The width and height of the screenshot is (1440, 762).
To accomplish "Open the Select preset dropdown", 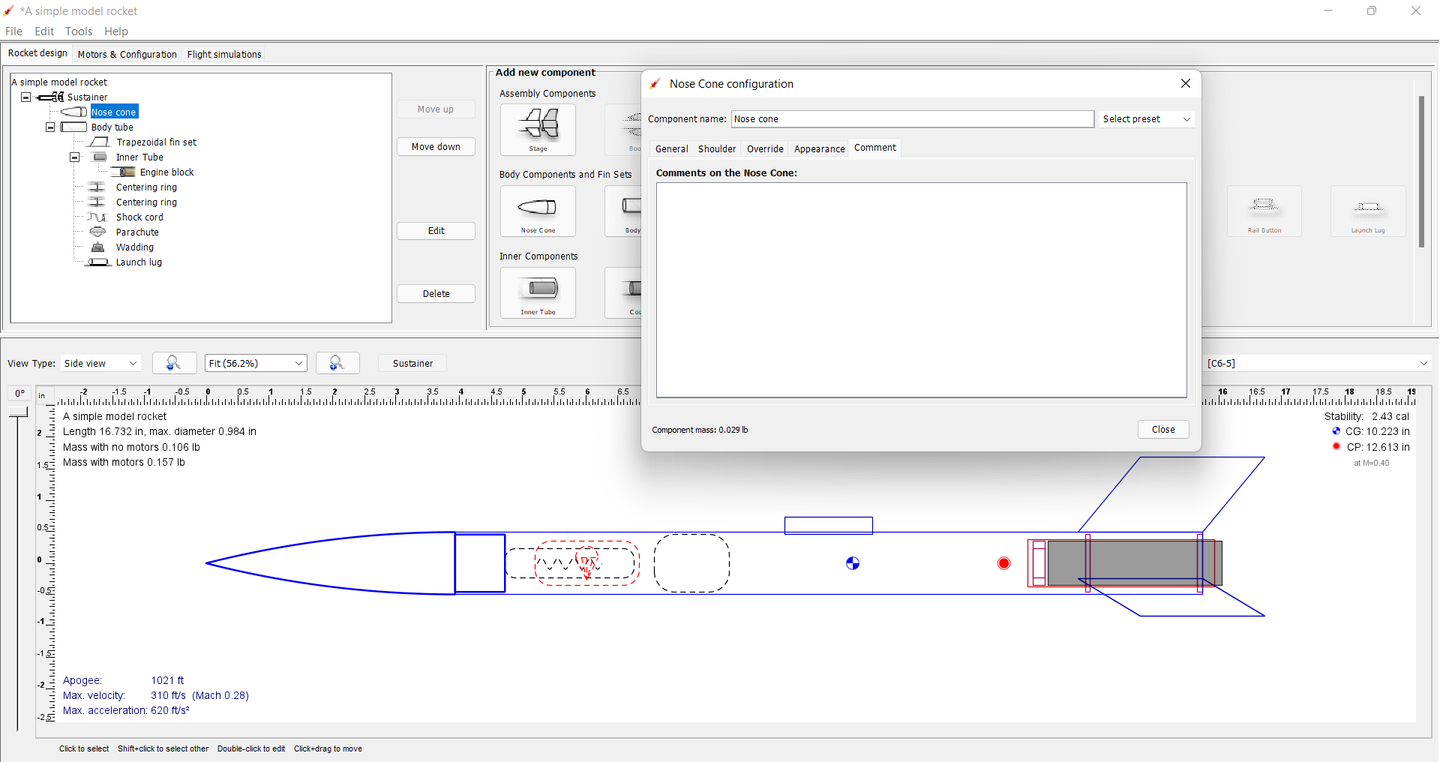I will tap(1146, 119).
